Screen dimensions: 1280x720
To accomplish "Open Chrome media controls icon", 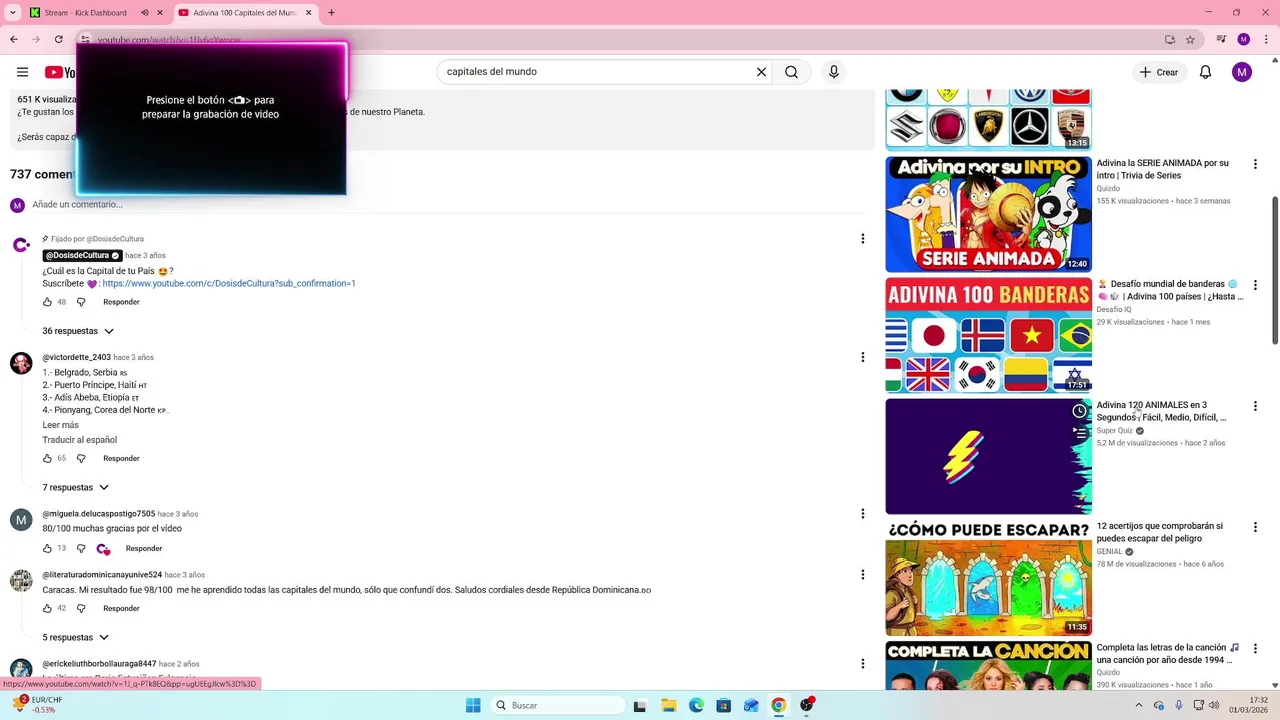I will [1221, 39].
